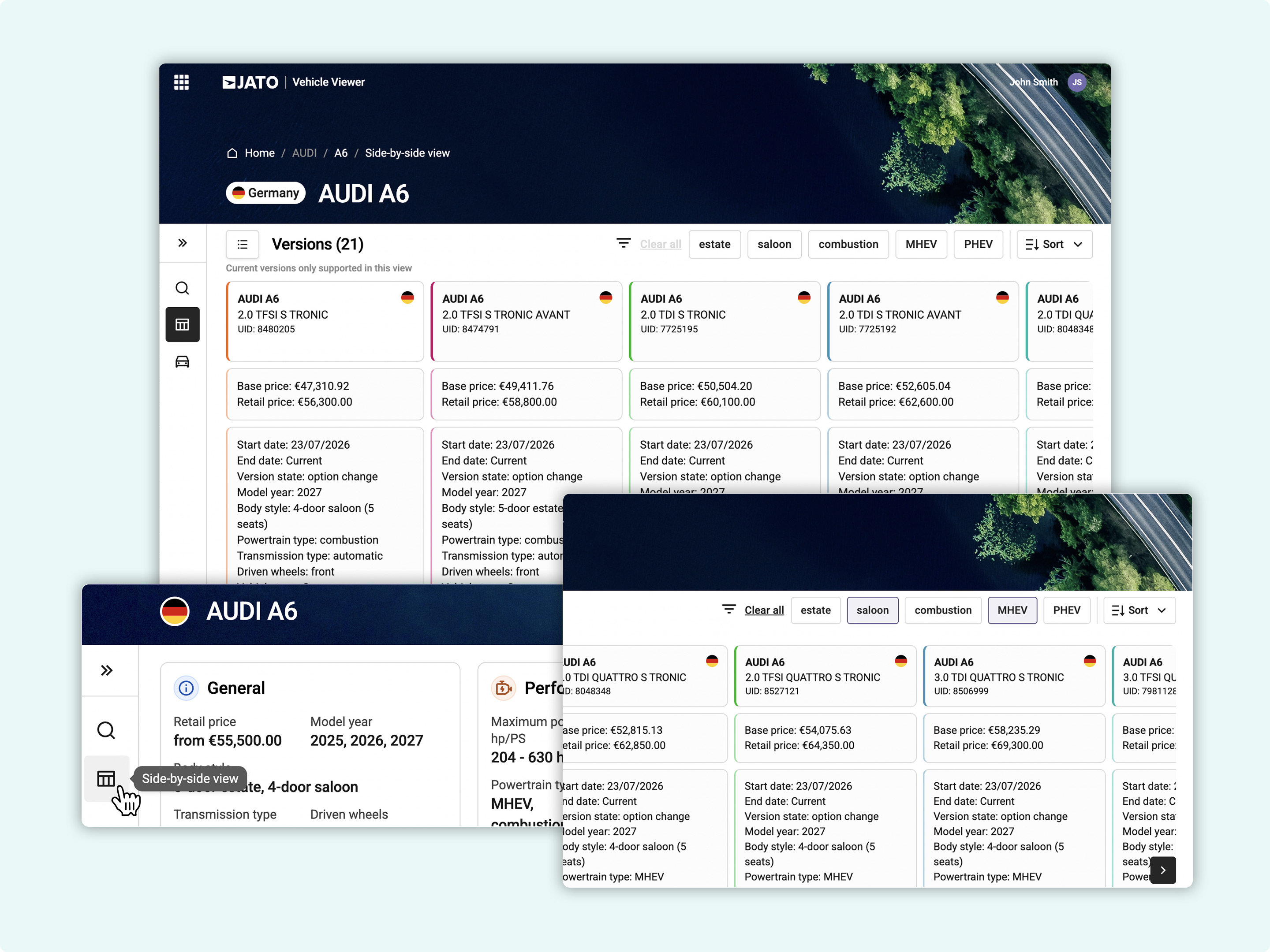Select the side-by-side view table icon
This screenshot has height=952, width=1270.
[183, 324]
